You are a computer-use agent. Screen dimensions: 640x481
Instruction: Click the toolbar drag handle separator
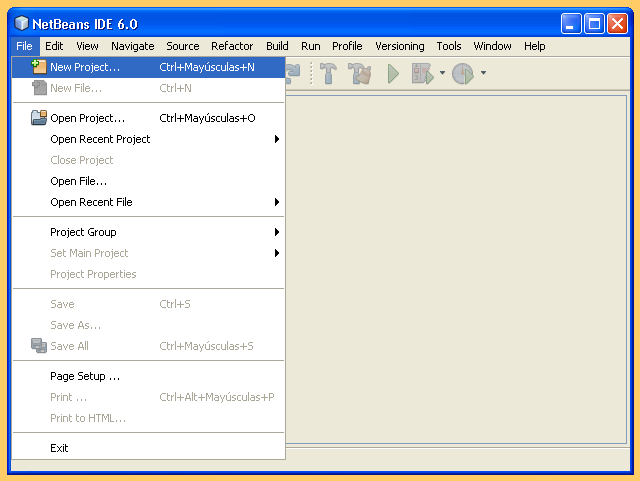[311, 73]
